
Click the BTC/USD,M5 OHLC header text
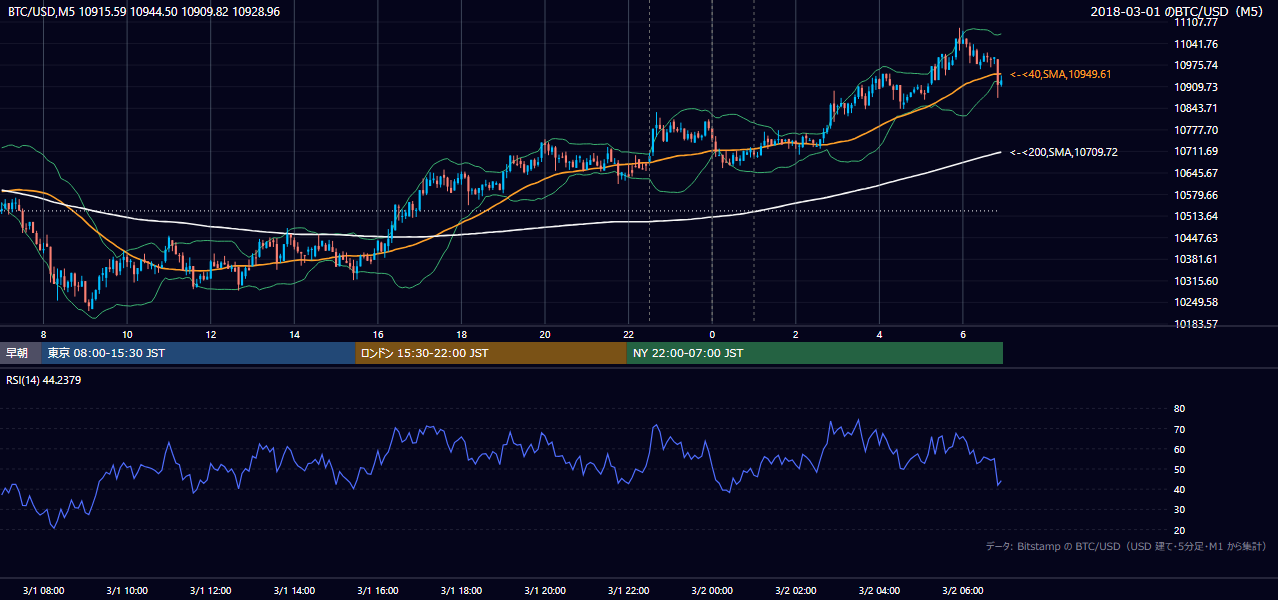click(x=144, y=11)
